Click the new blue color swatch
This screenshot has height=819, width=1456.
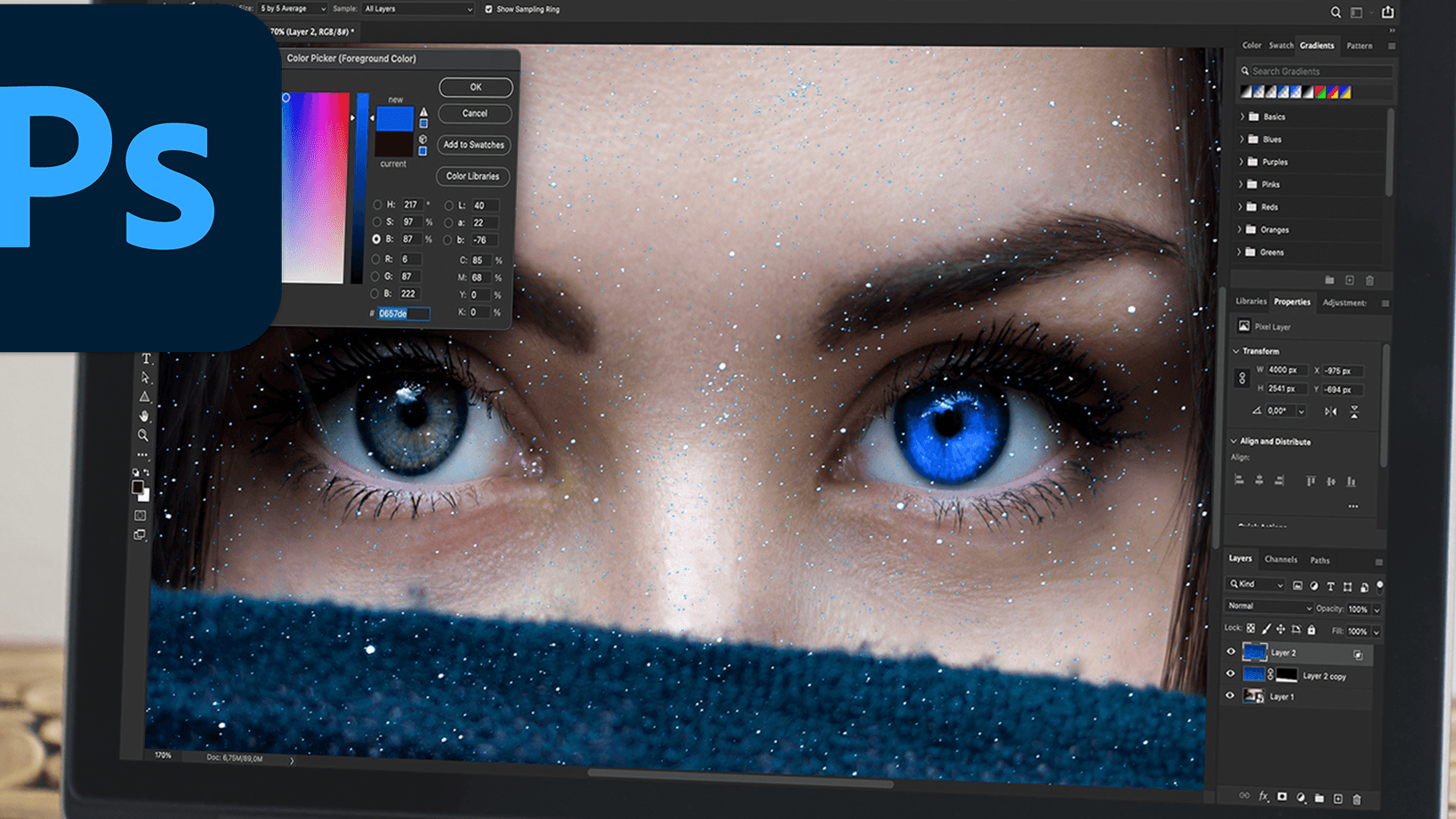tap(395, 119)
